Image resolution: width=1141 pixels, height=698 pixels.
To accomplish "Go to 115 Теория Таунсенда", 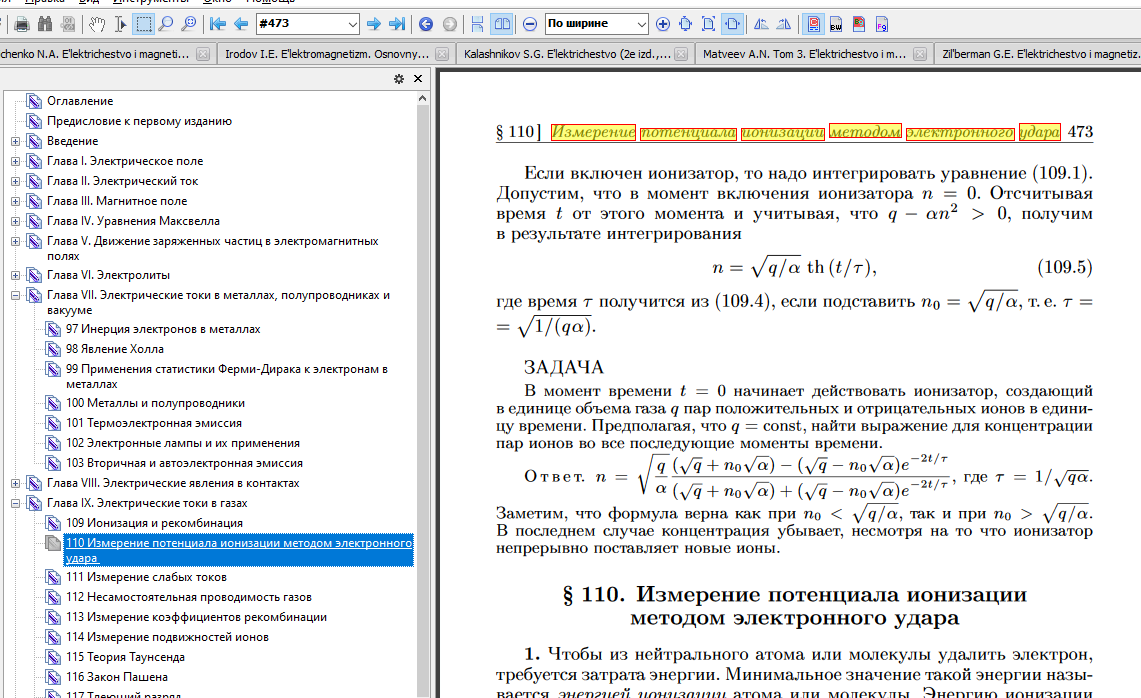I will coord(125,657).
